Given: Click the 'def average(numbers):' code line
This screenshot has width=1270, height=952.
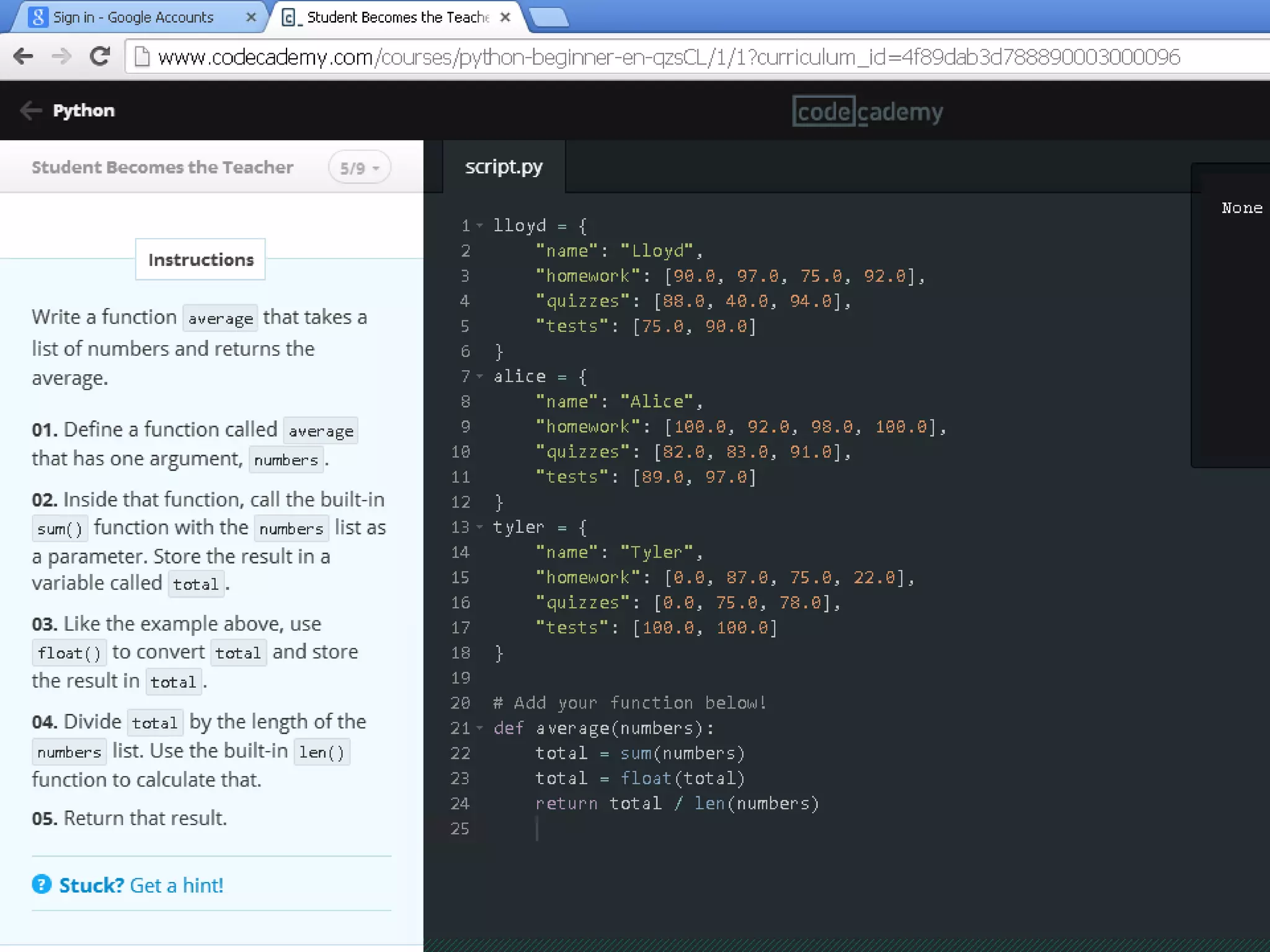Looking at the screenshot, I should (603, 728).
